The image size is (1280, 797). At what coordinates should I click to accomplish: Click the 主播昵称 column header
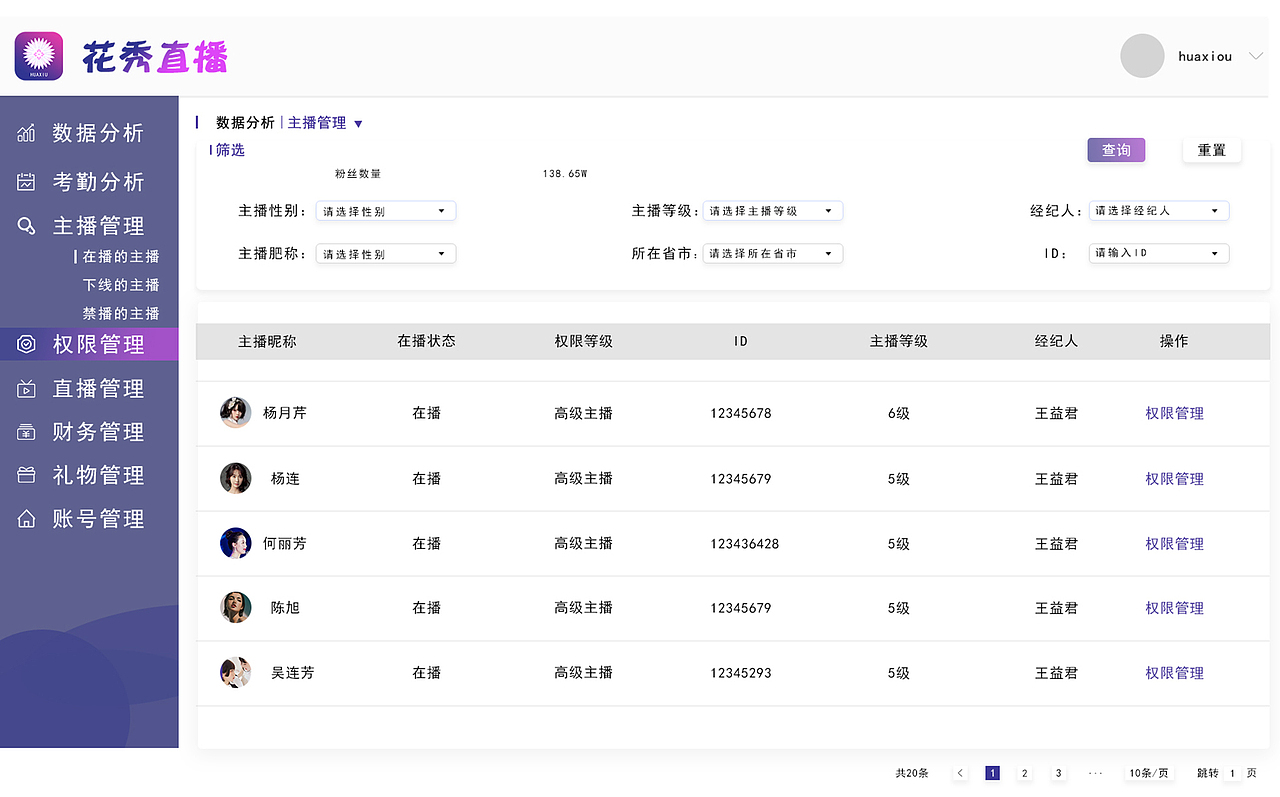267,341
